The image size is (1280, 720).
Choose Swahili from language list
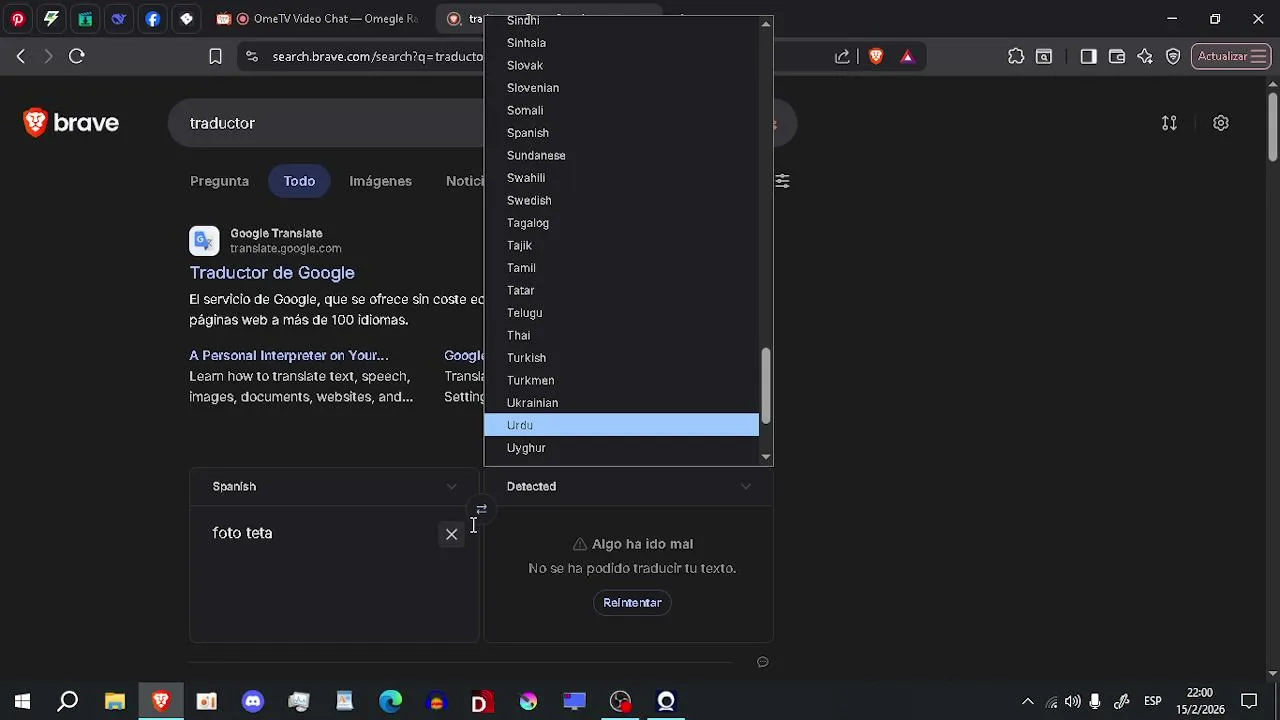coord(621,178)
